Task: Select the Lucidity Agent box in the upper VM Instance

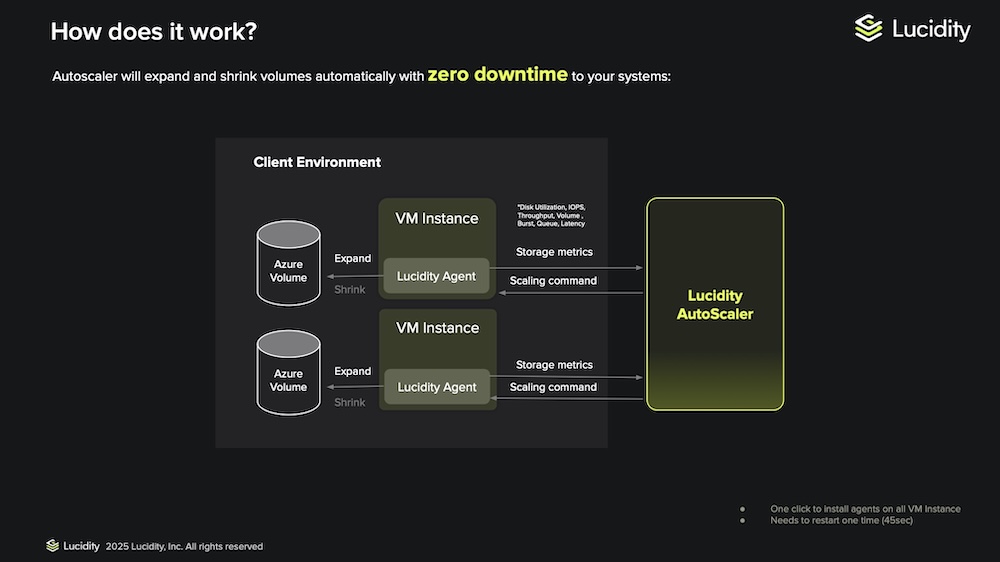Action: coord(436,276)
